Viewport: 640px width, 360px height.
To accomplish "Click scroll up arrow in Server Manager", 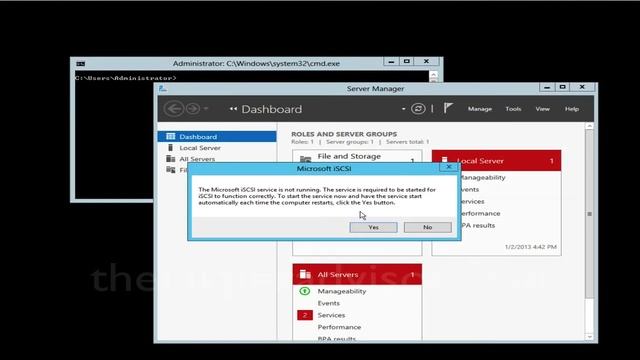I will [x=589, y=126].
